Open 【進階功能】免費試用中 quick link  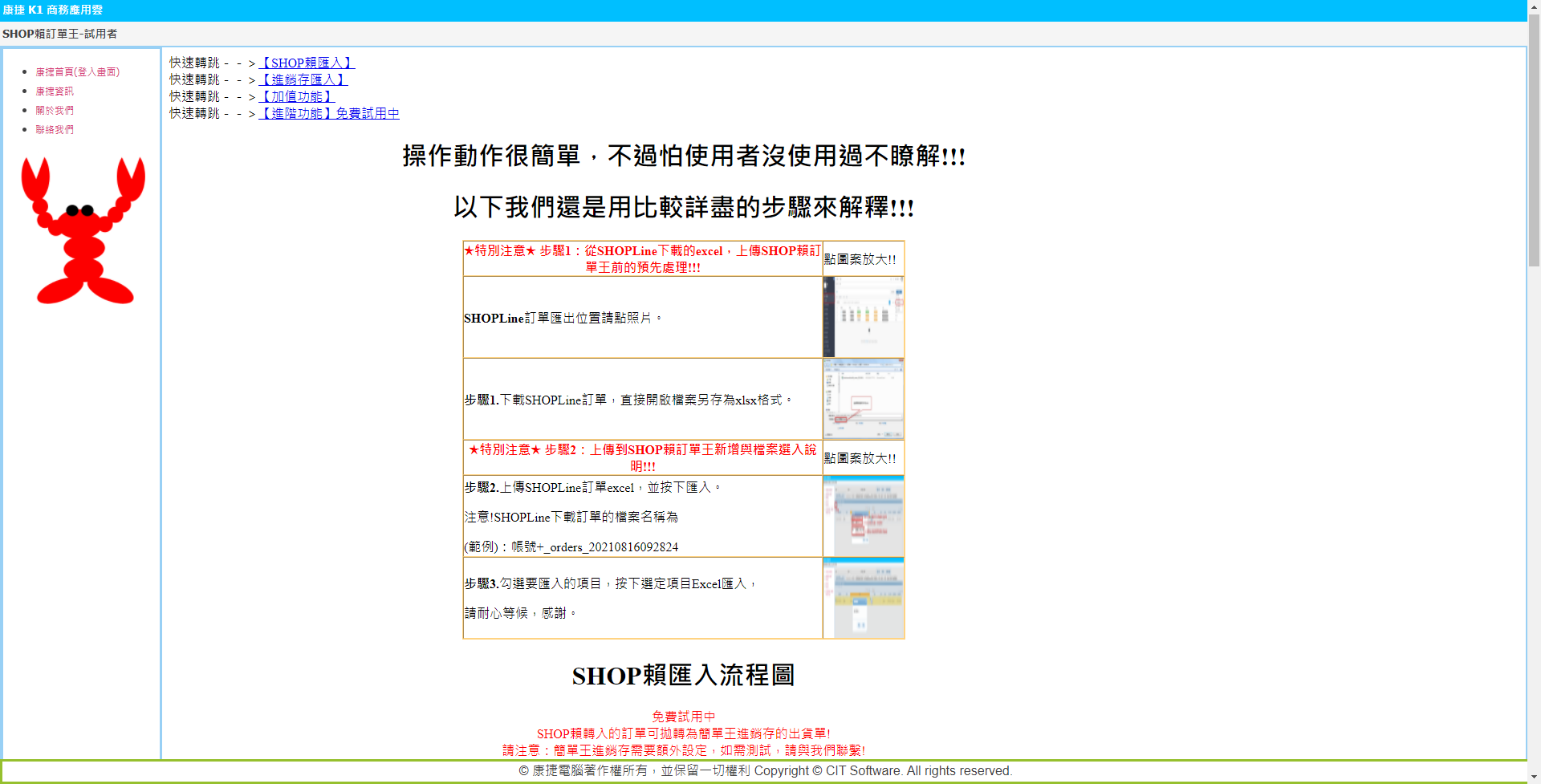point(328,113)
